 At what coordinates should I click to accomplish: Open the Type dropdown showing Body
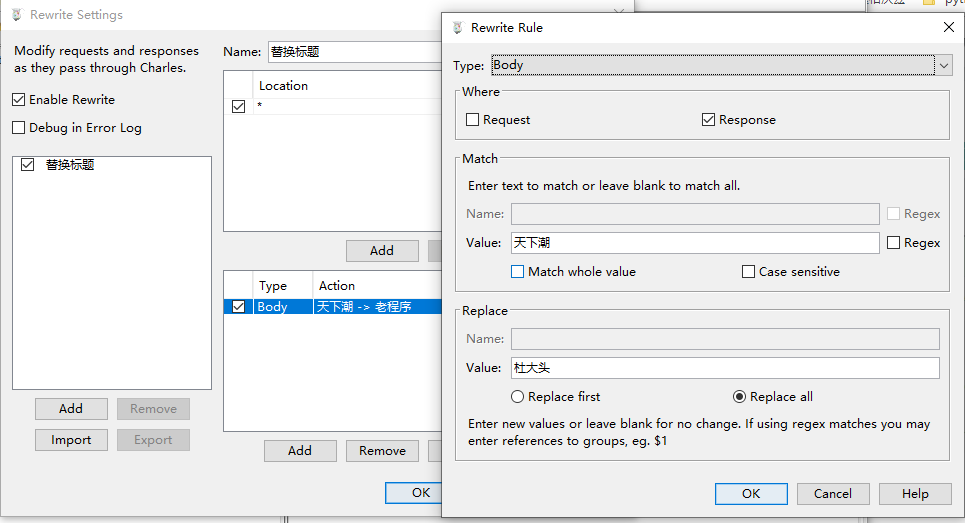[x=944, y=66]
